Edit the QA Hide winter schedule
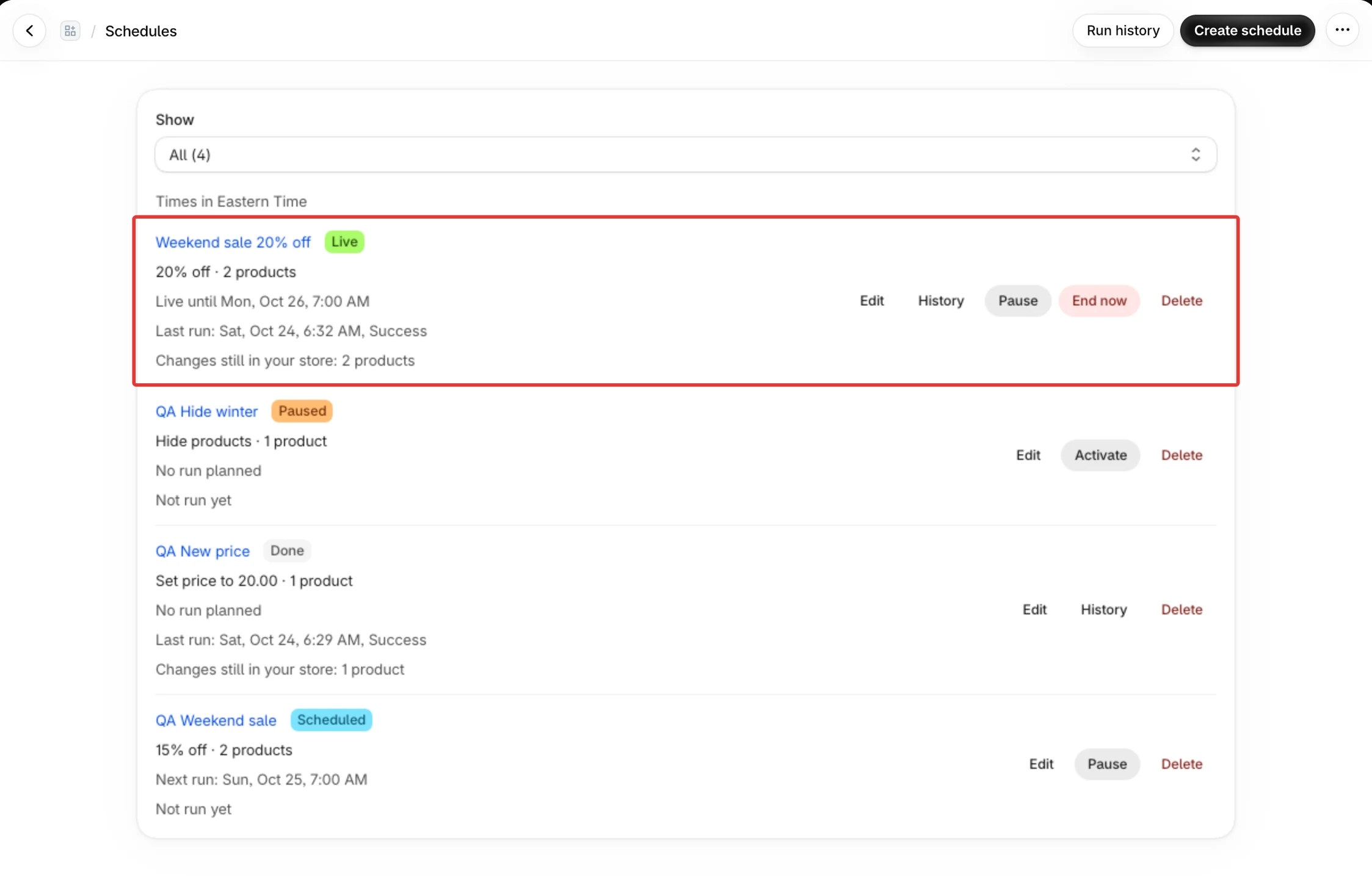The height and width of the screenshot is (879, 1372). 1028,455
